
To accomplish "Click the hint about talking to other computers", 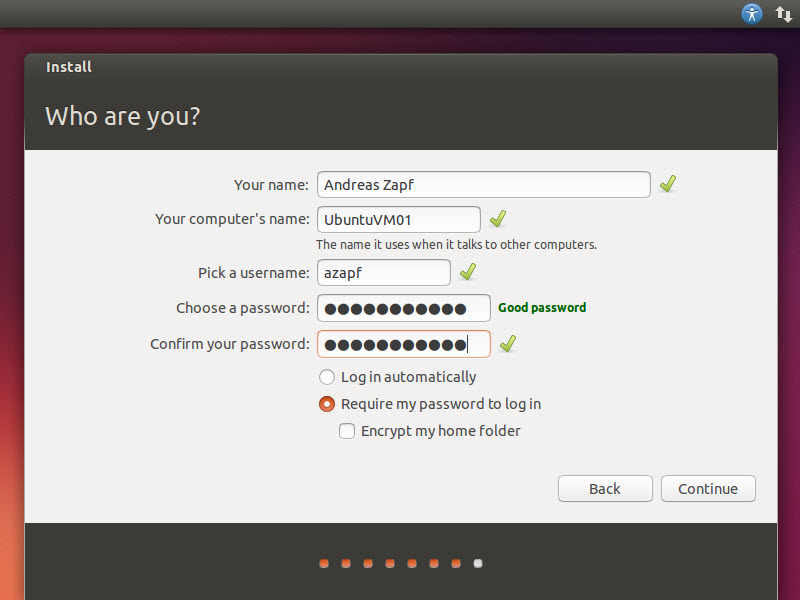I will coord(456,245).
